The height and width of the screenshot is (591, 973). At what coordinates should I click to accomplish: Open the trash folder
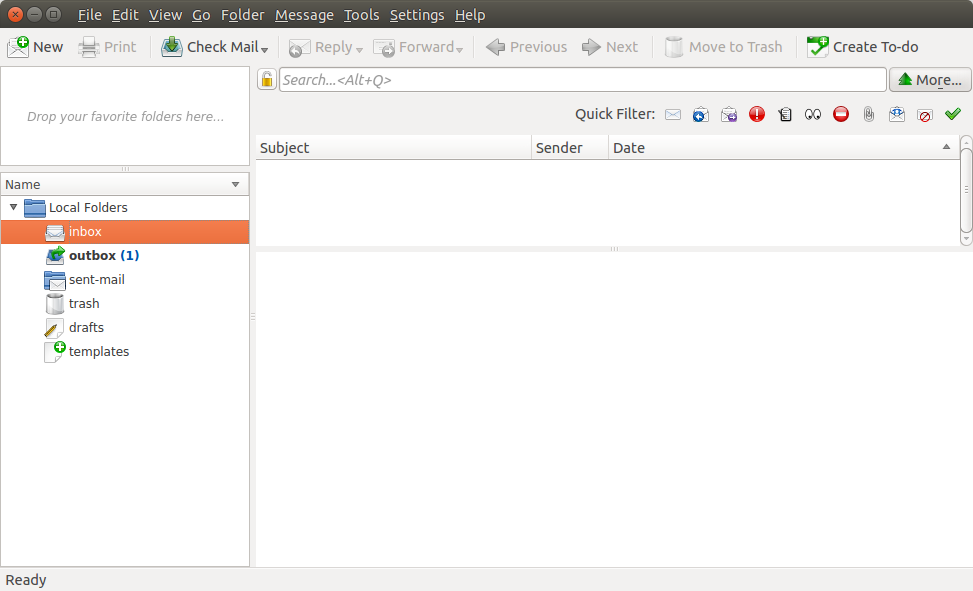click(x=84, y=304)
